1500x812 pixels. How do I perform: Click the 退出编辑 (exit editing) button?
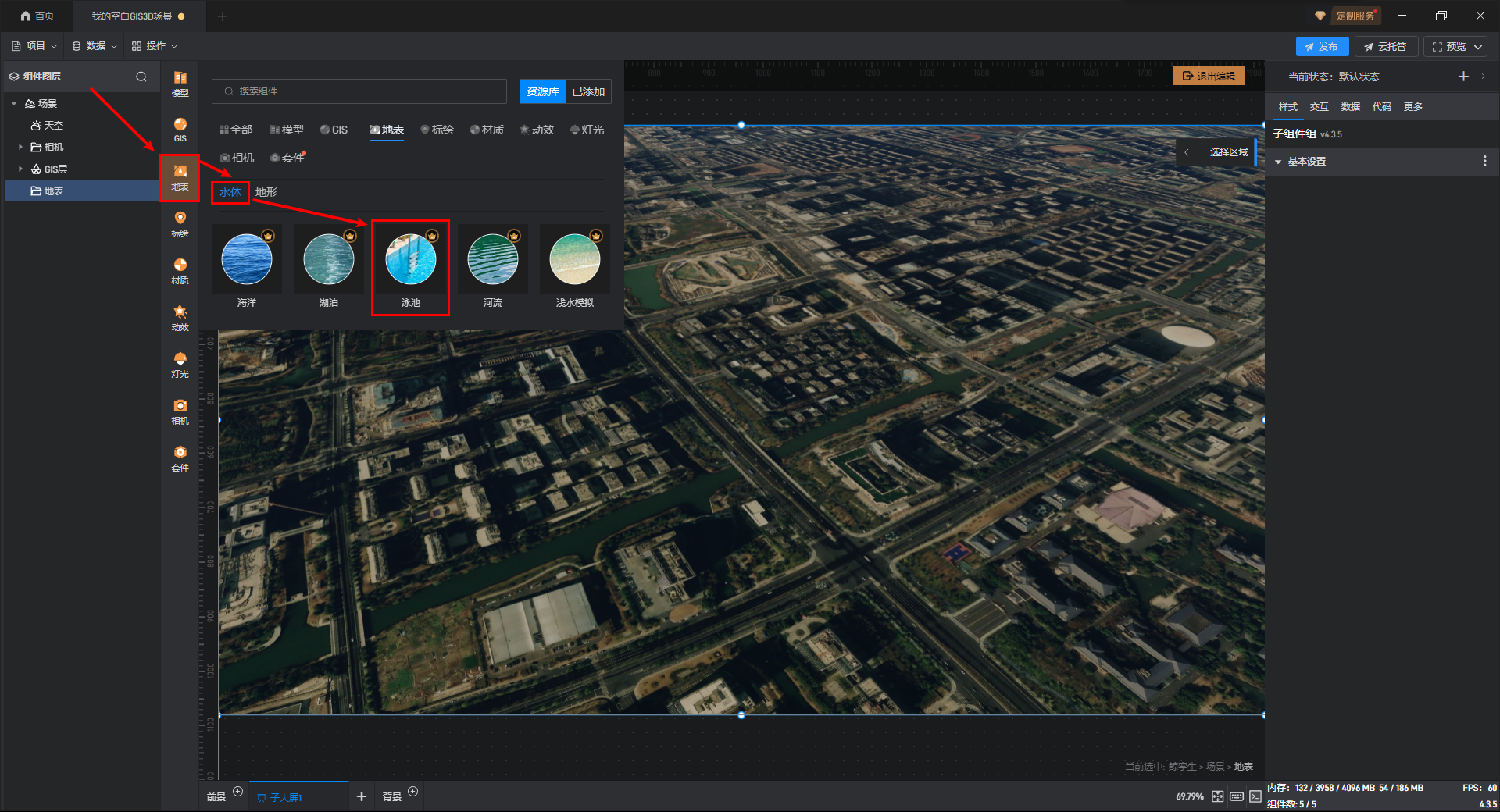[1209, 76]
